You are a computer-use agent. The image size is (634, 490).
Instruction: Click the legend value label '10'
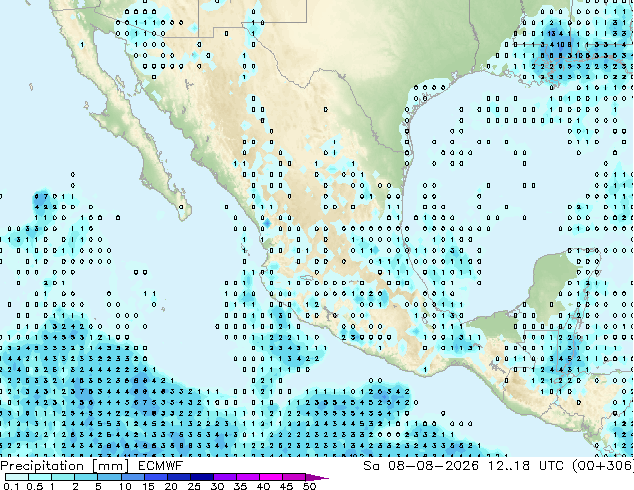(125, 486)
